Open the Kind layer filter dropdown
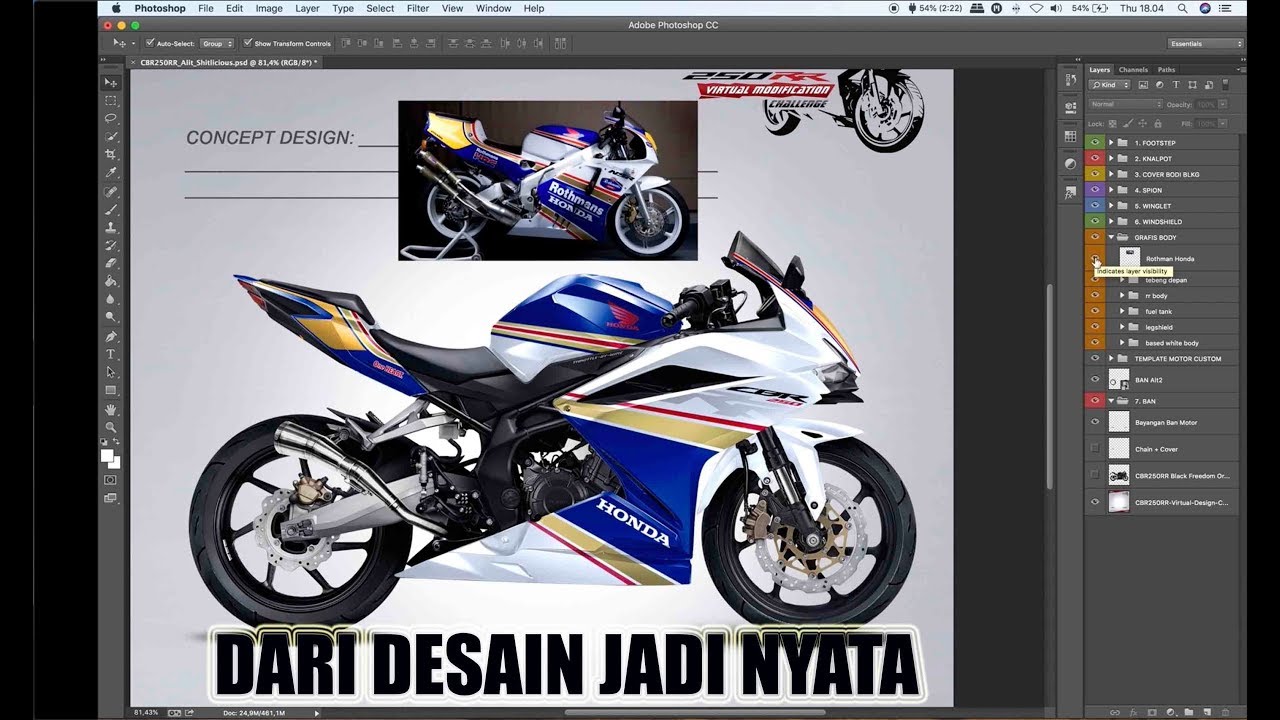Viewport: 1280px width, 720px height. (x=1110, y=85)
